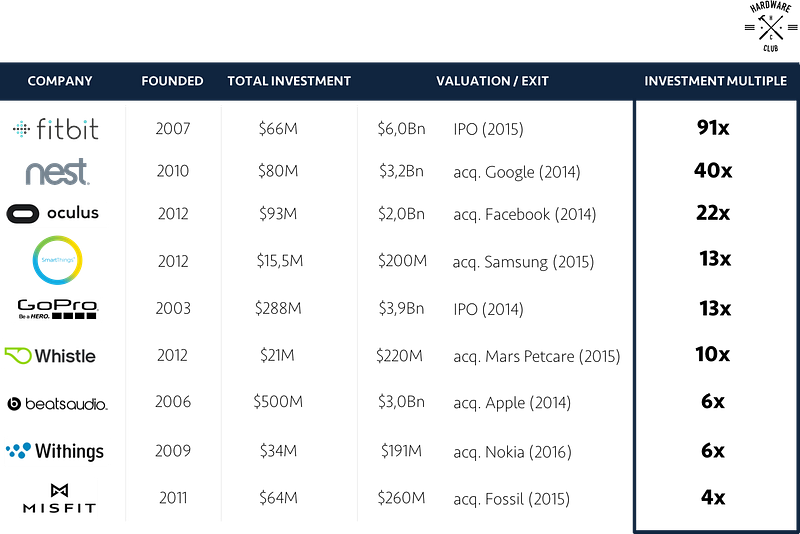The height and width of the screenshot is (534, 800).
Task: Click the TOTAL INVESTMENT column header
Action: (289, 81)
